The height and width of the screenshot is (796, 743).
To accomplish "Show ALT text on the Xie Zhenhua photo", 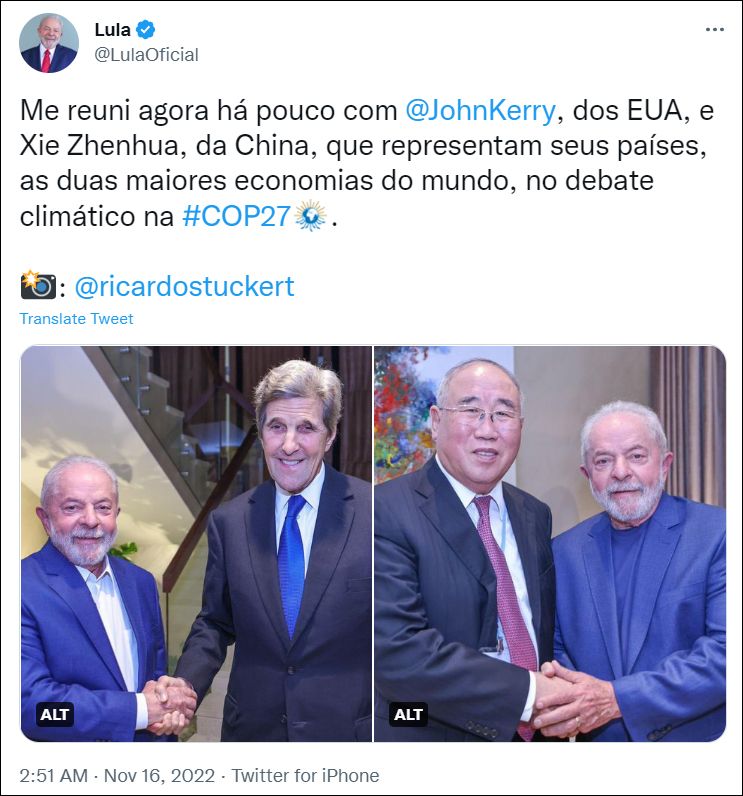I will click(409, 715).
